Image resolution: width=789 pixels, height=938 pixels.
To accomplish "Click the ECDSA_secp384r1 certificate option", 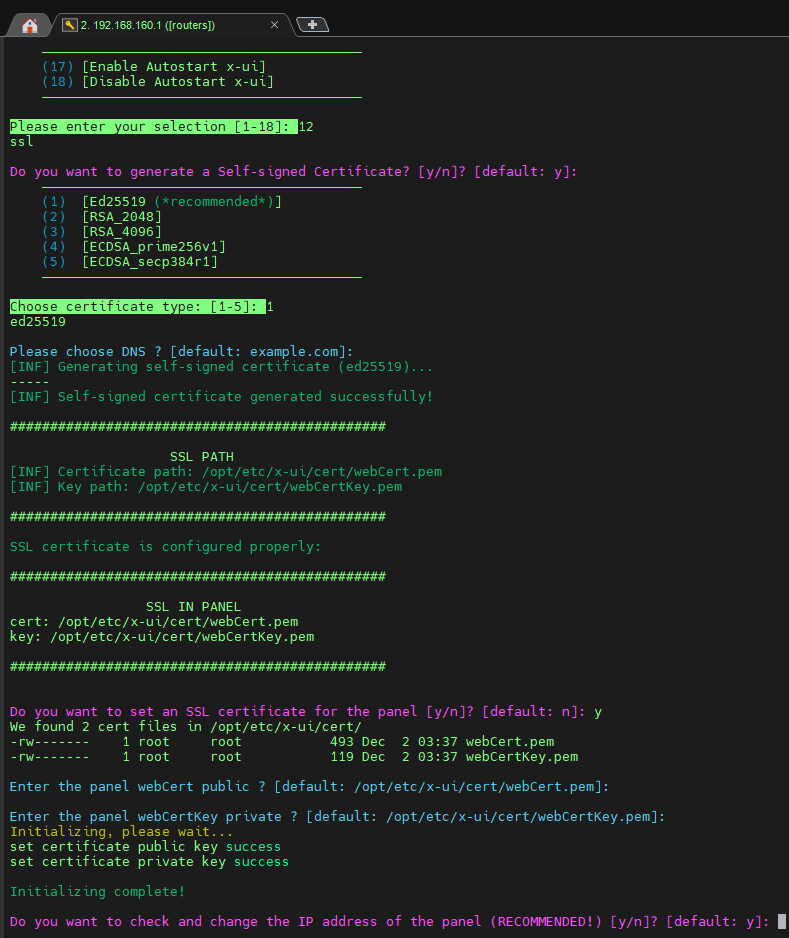I will pos(149,262).
